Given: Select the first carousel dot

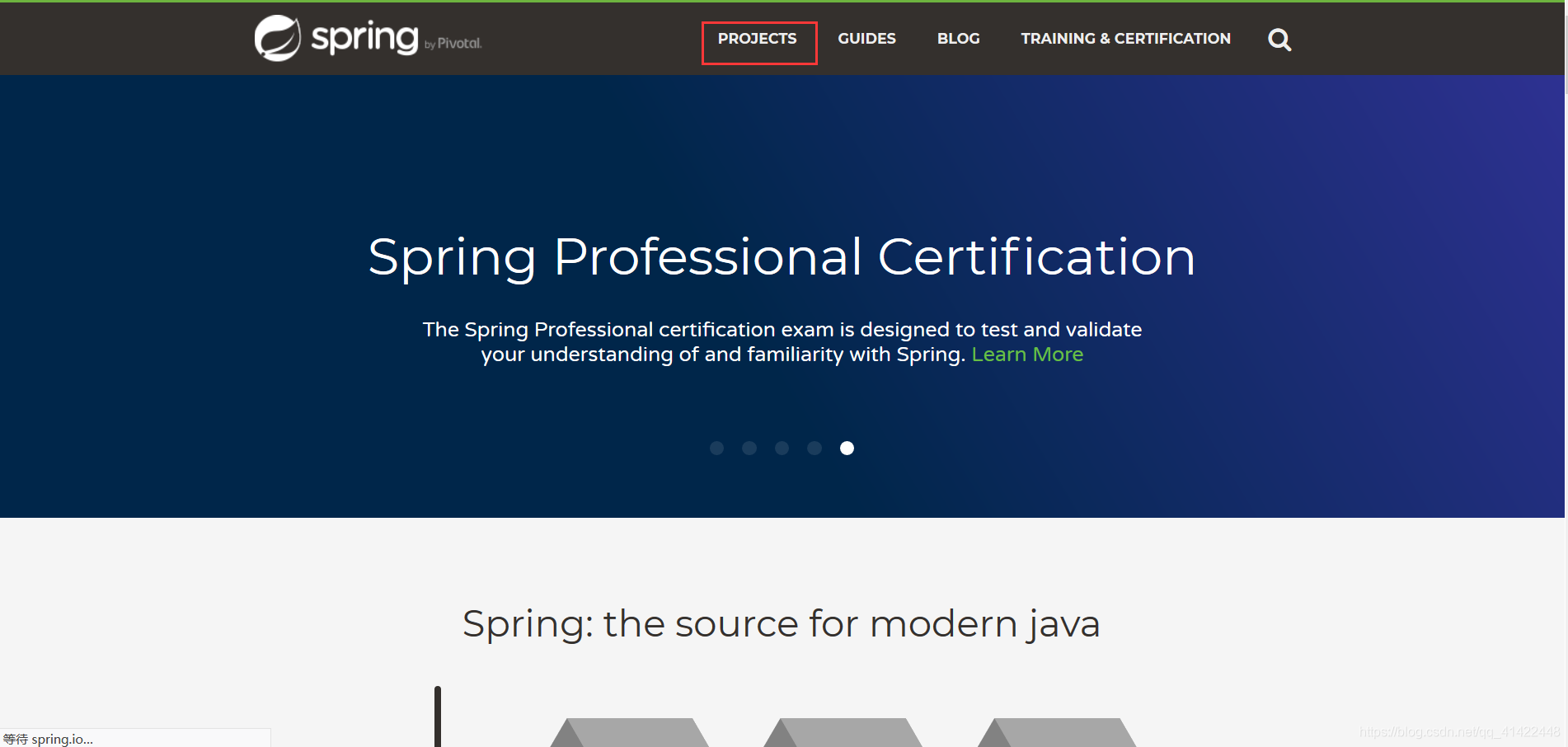Looking at the screenshot, I should [x=716, y=448].
